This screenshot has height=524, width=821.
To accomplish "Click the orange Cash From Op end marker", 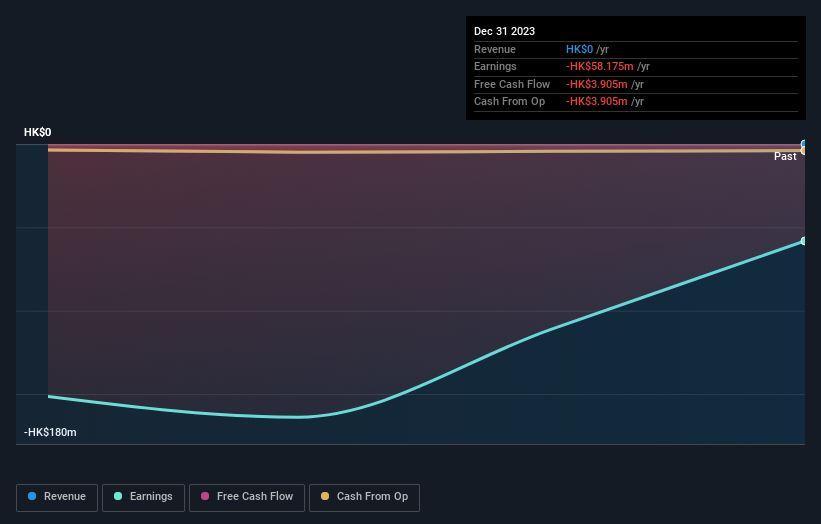I will pyautogui.click(x=804, y=151).
